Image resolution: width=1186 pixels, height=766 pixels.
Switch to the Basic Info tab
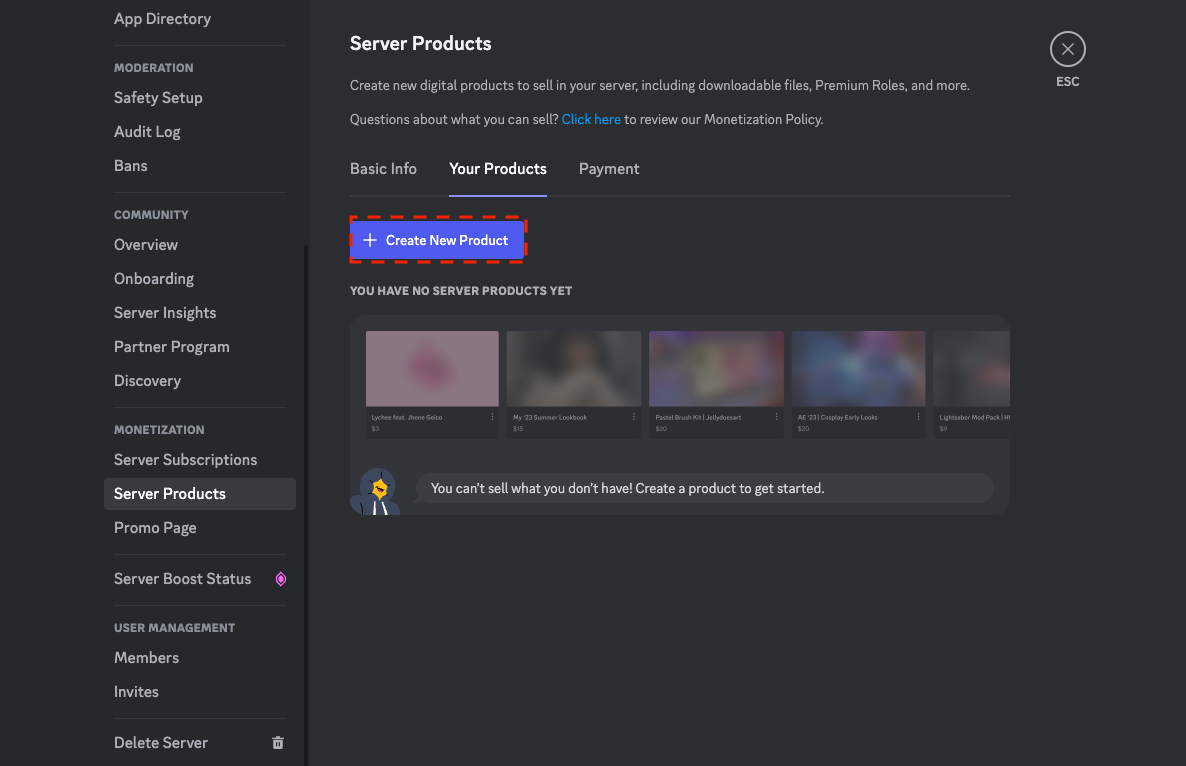click(383, 168)
